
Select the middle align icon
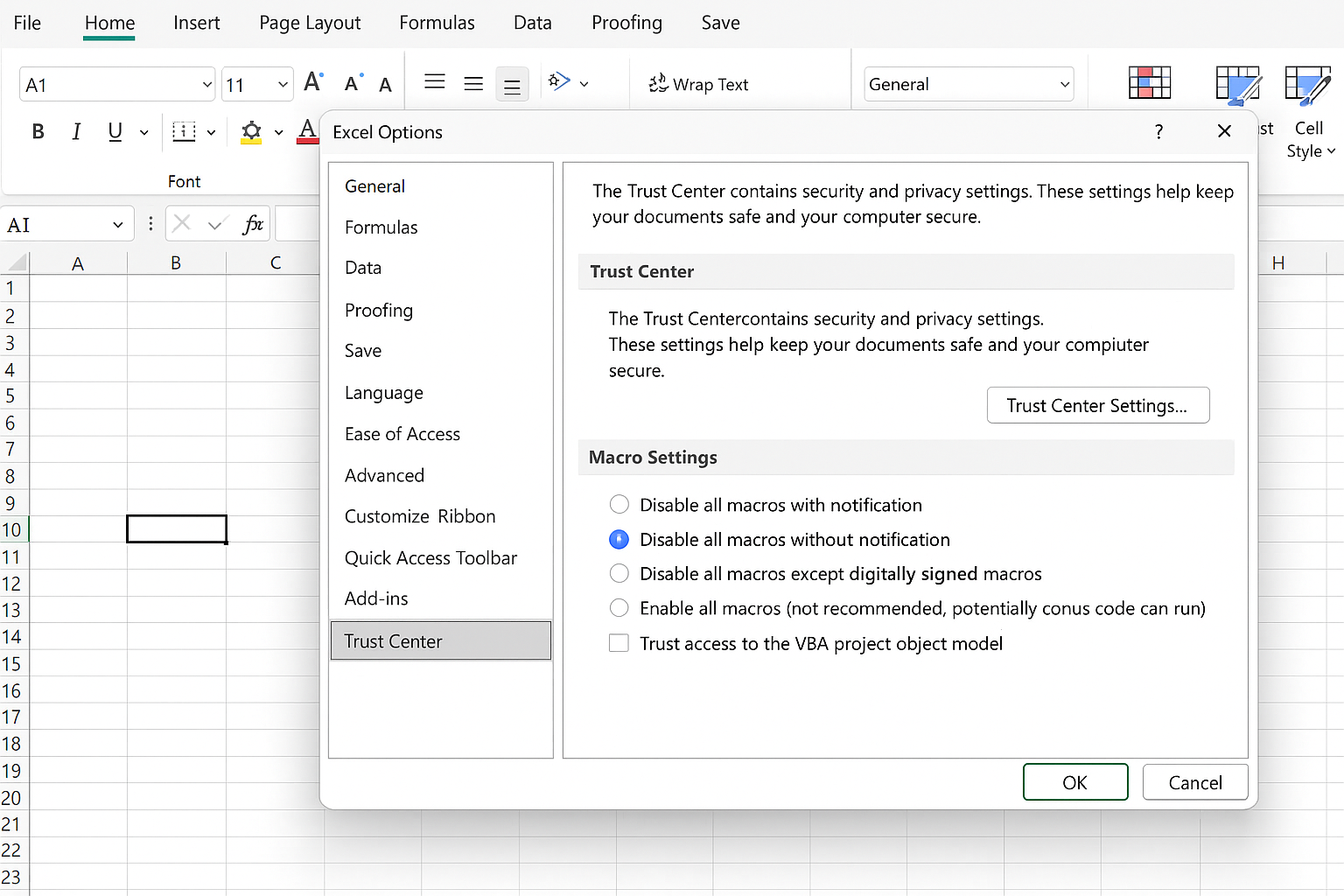coord(473,84)
